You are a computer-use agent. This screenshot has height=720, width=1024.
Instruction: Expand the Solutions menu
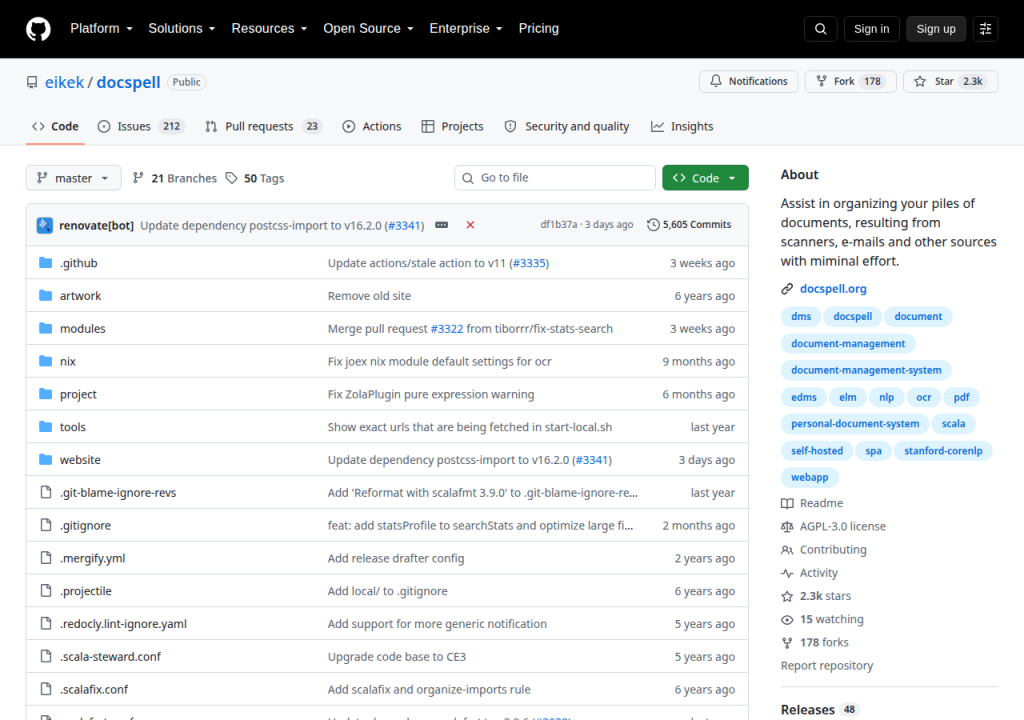(x=182, y=29)
